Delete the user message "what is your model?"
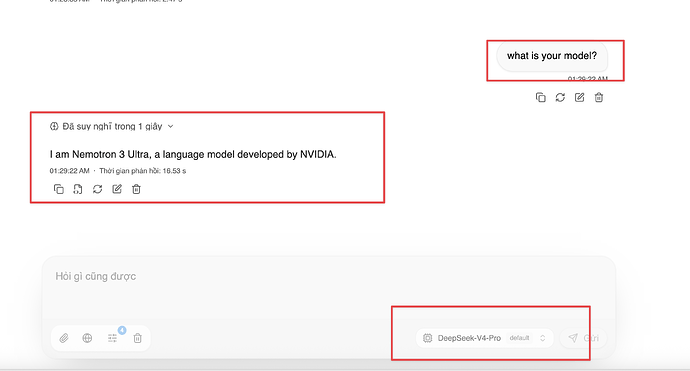The height and width of the screenshot is (371, 690). 598,97
